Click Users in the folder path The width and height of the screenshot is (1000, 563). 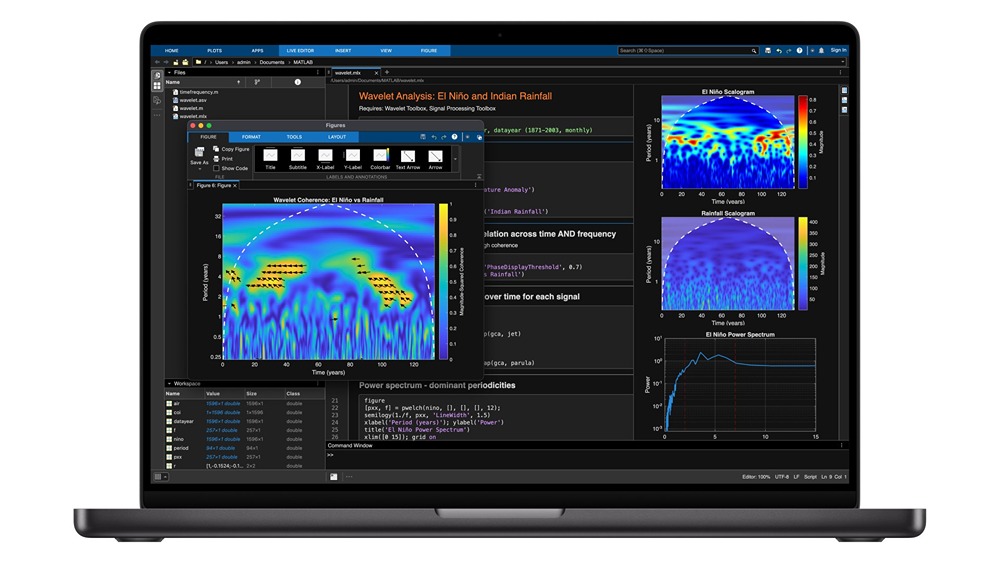coord(221,62)
